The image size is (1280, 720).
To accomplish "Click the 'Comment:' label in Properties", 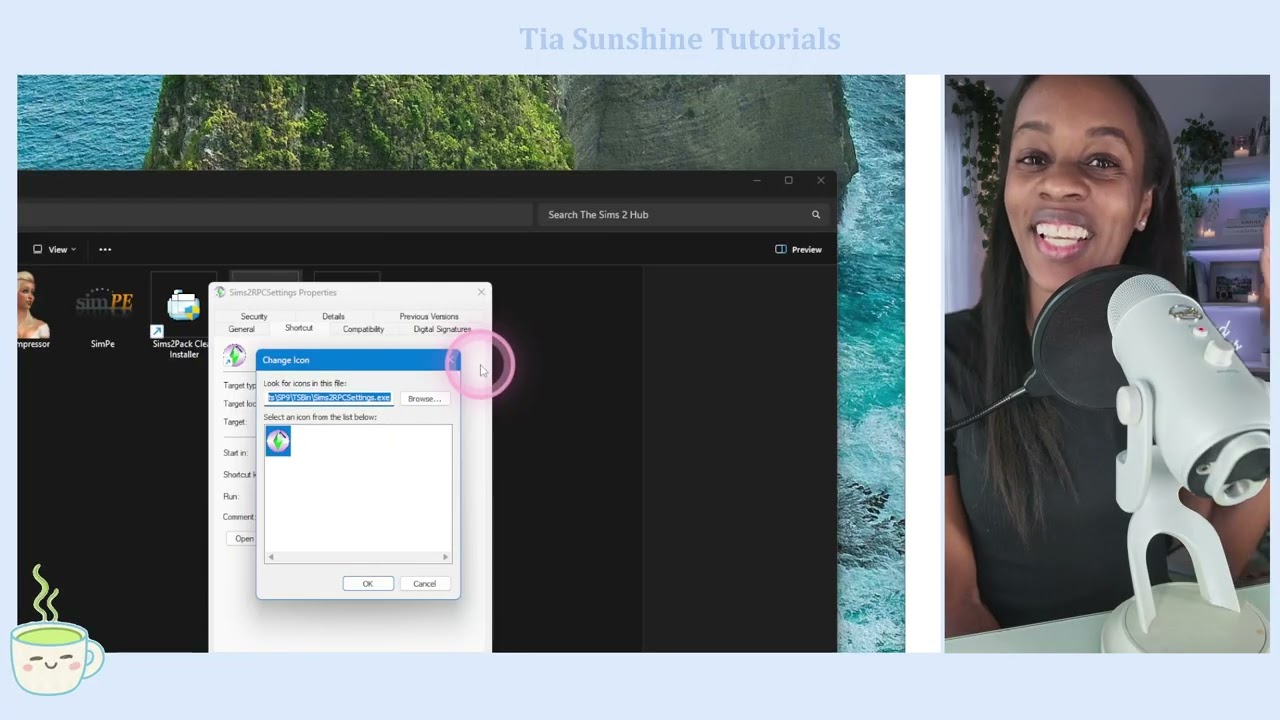I will (x=239, y=517).
